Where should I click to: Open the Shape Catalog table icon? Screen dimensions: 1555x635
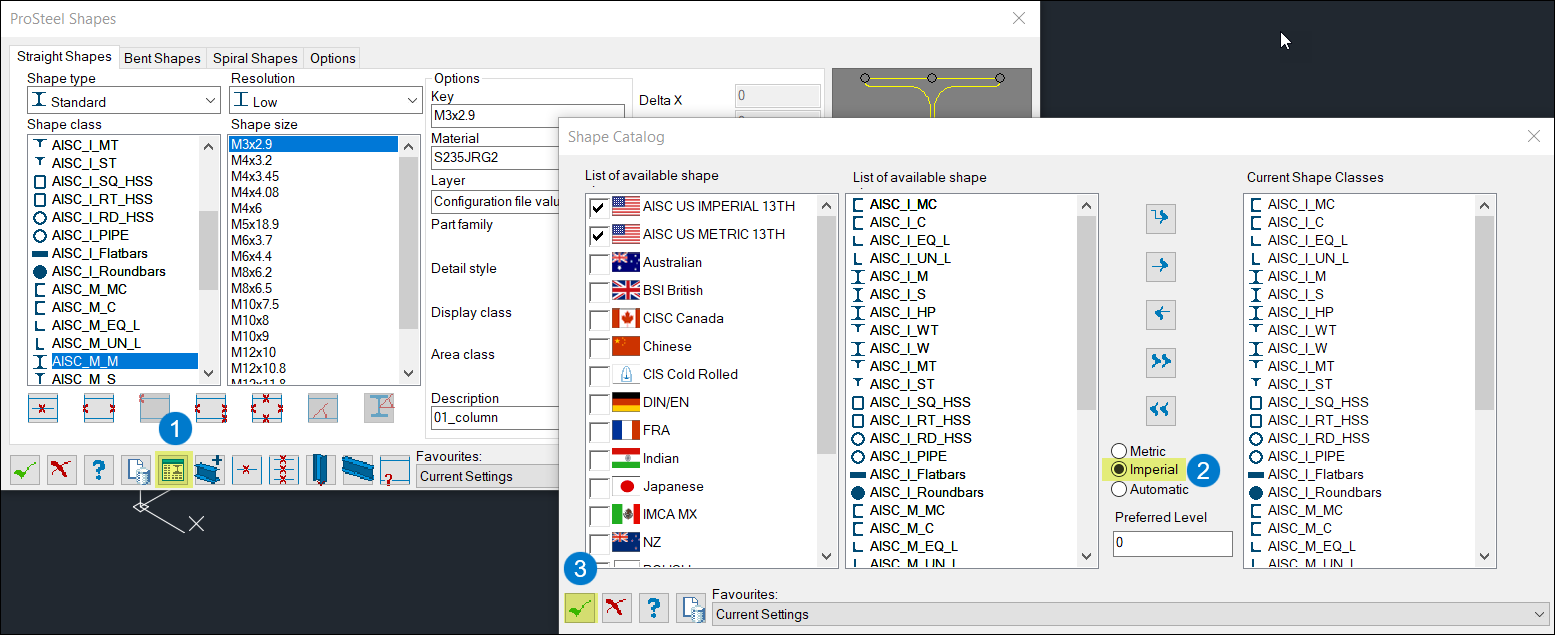tap(173, 469)
